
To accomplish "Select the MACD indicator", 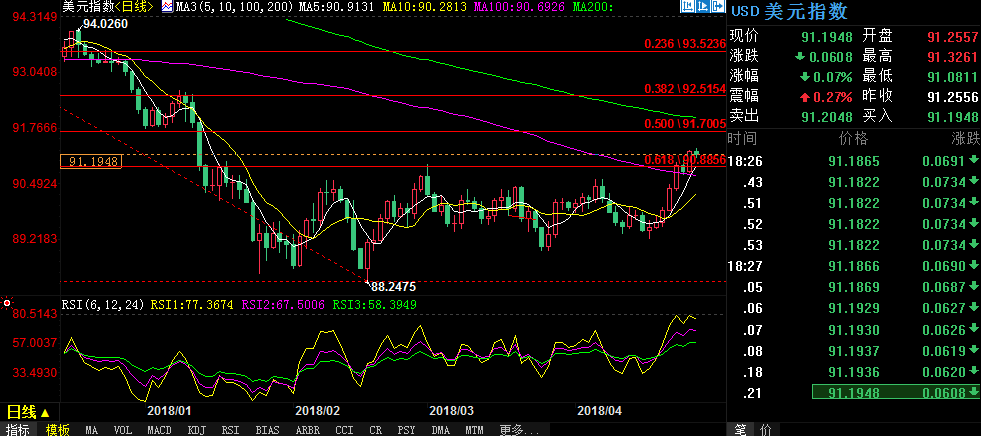I will (x=159, y=429).
